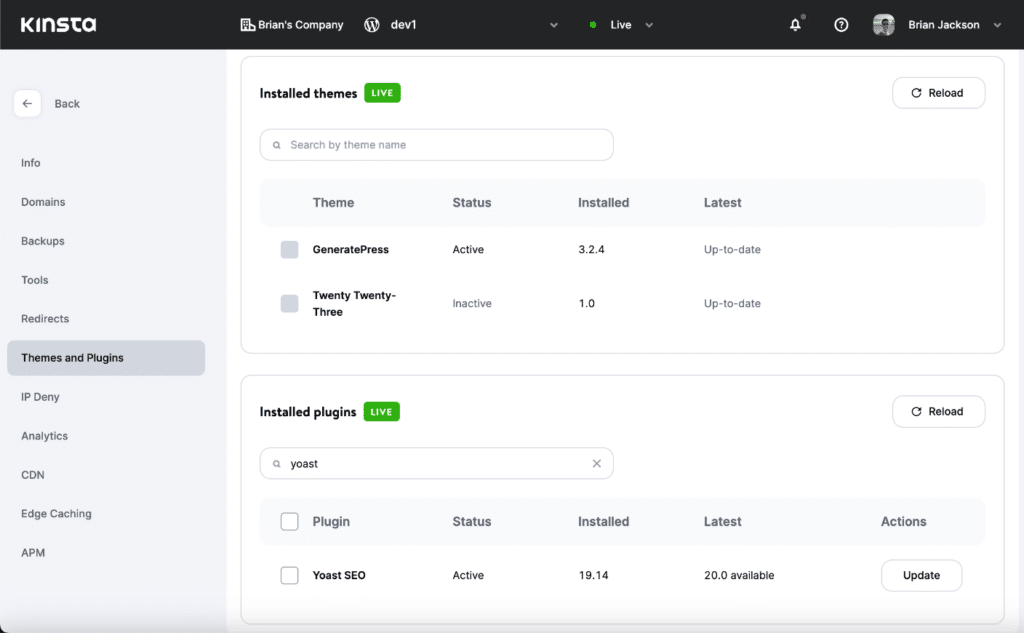
Task: Select Themes and Plugins in sidebar
Action: click(106, 358)
